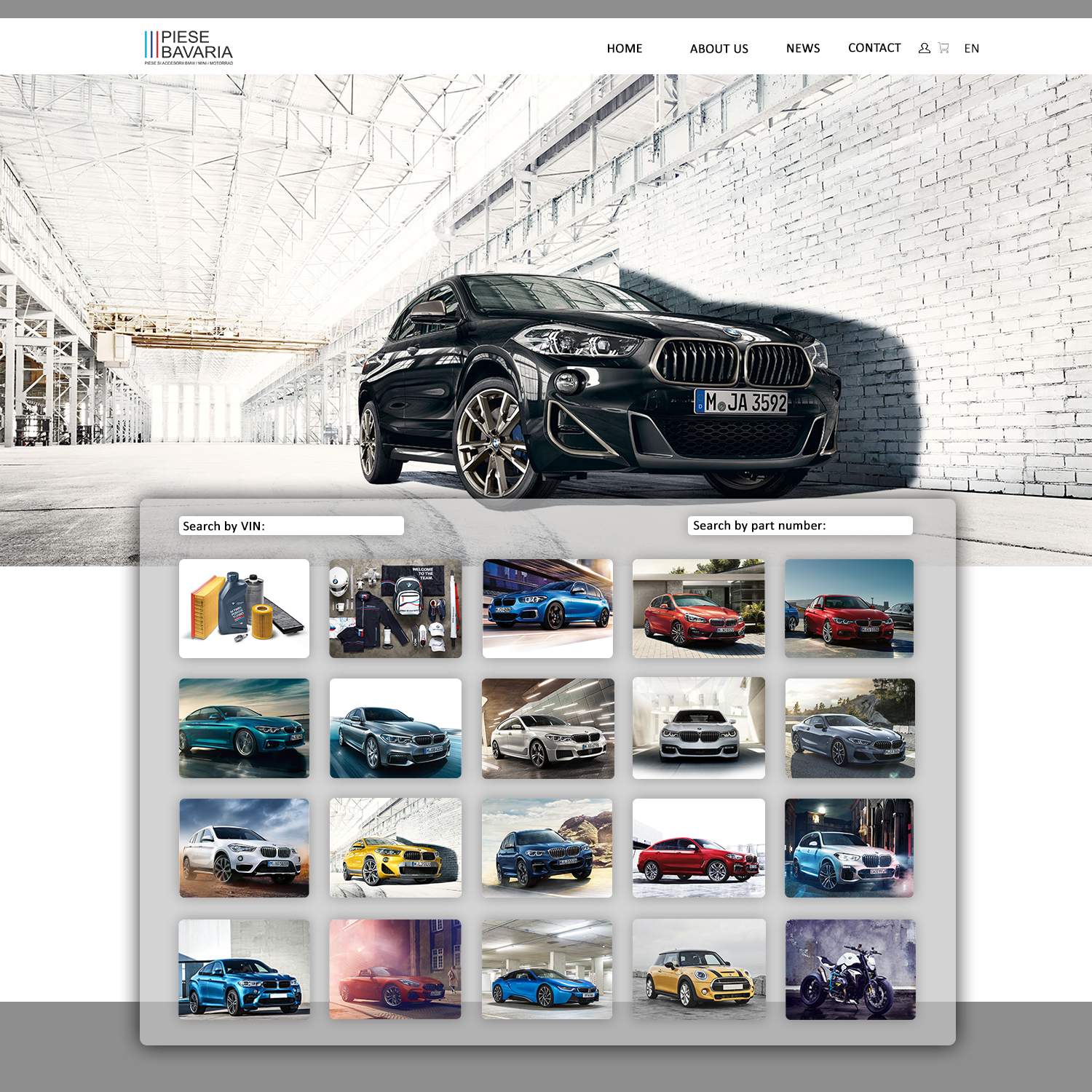This screenshot has height=1092, width=1092.
Task: Select the BMW lifestyle merchandise thumbnail
Action: tap(395, 609)
